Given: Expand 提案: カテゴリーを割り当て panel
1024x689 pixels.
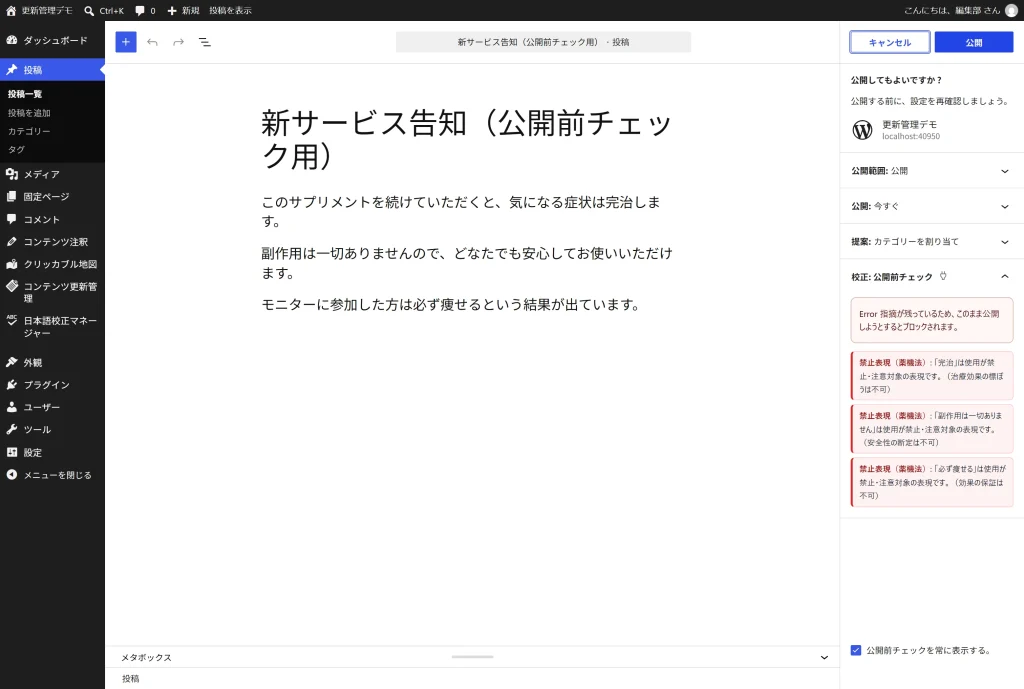Looking at the screenshot, I should pos(932,242).
